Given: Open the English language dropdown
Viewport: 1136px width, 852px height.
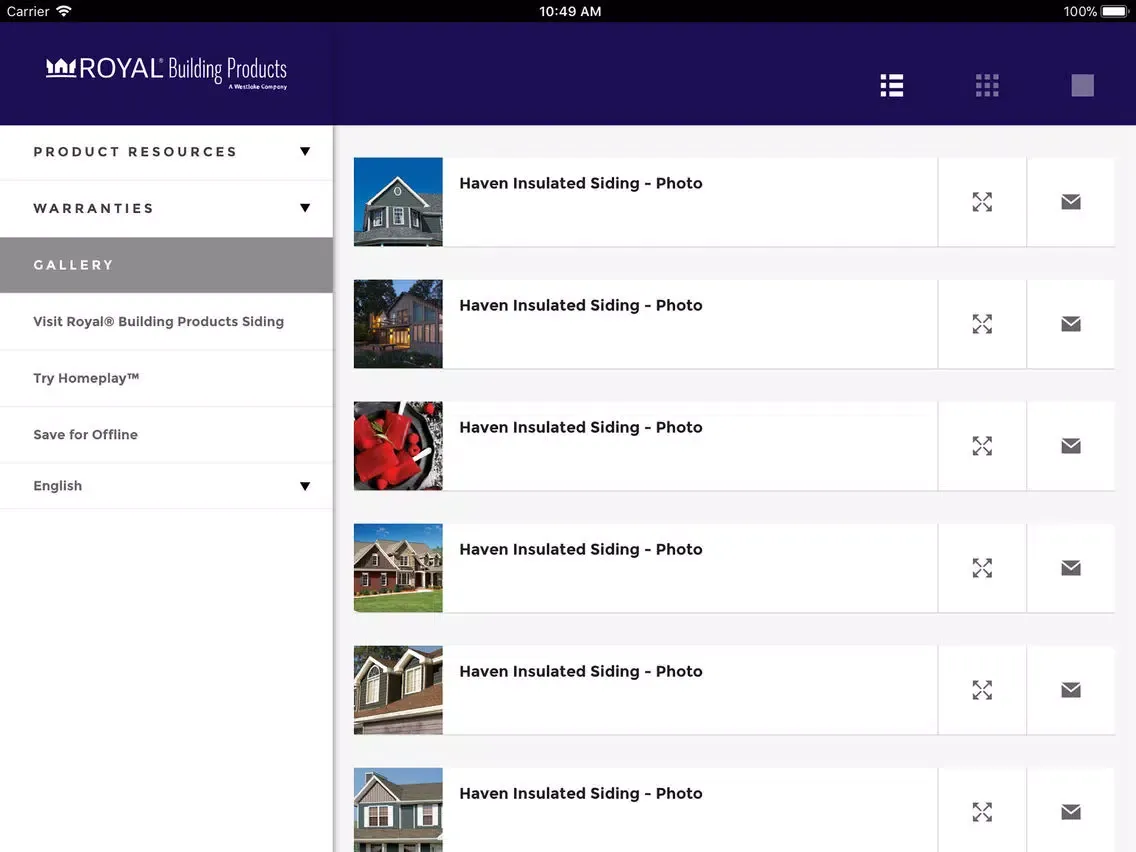Looking at the screenshot, I should [x=167, y=486].
